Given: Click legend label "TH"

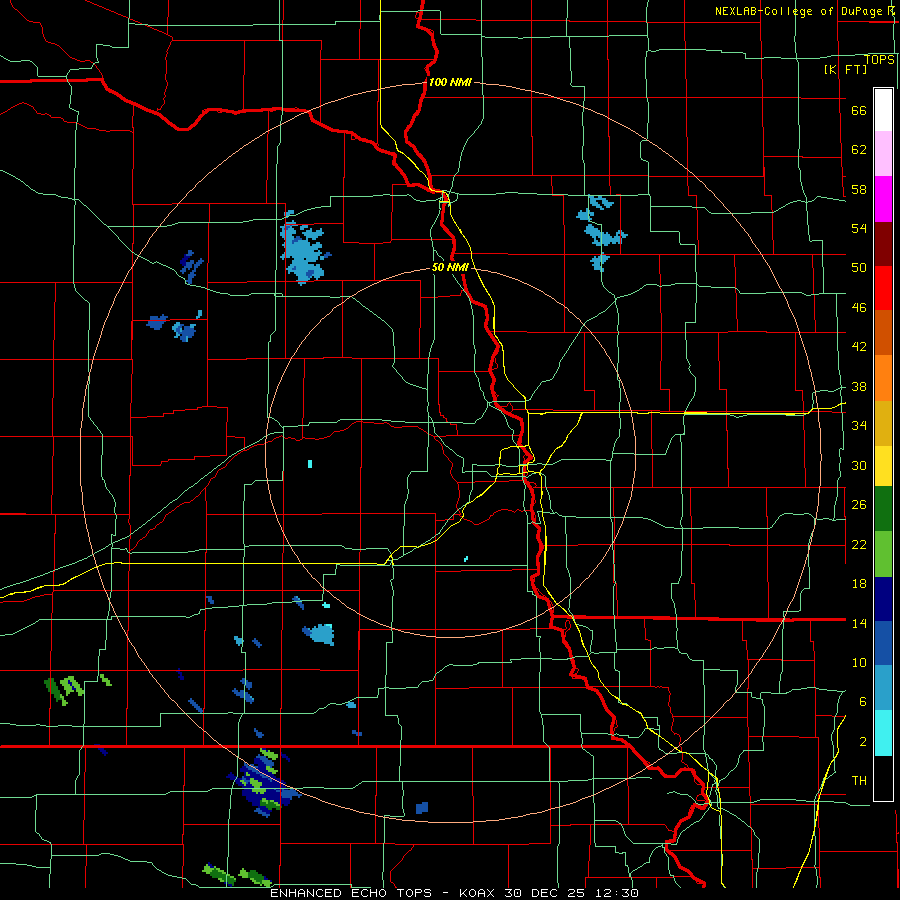Looking at the screenshot, I should click(859, 781).
